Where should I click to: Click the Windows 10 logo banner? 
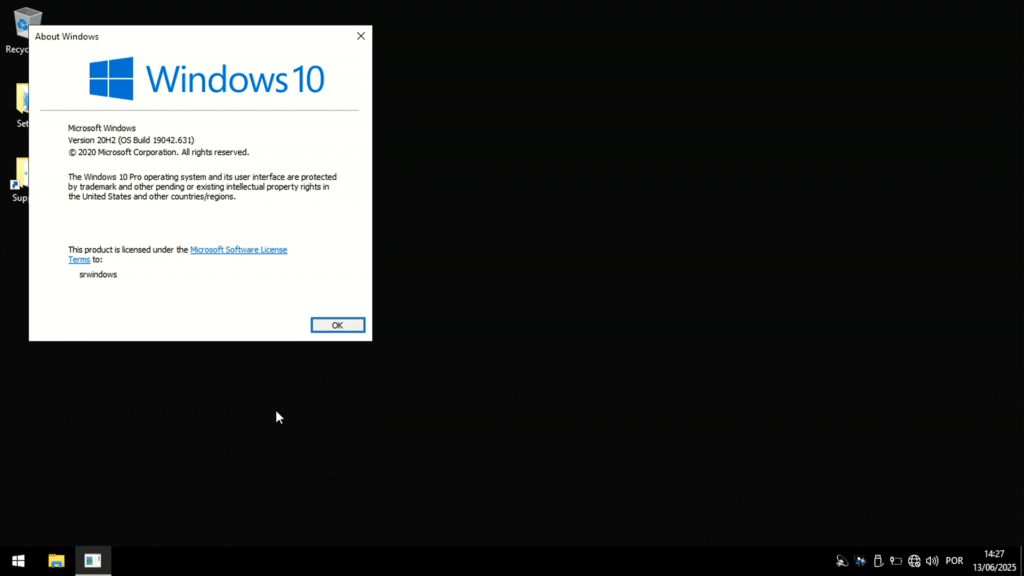tap(206, 79)
